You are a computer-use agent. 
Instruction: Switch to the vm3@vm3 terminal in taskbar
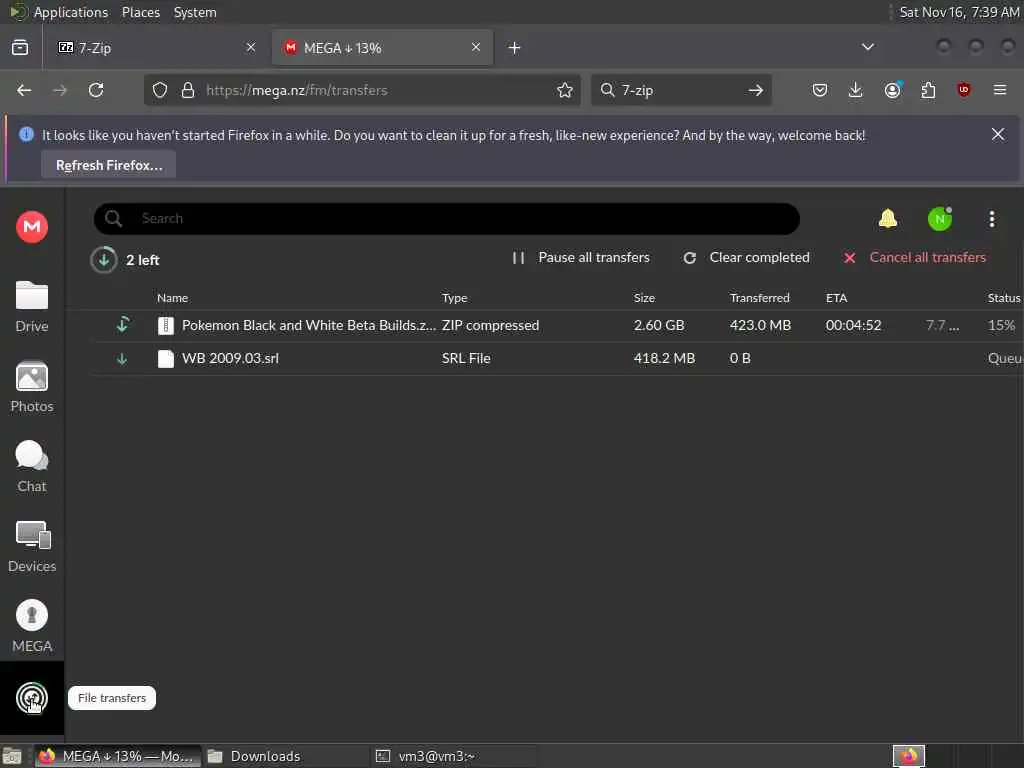click(455, 756)
